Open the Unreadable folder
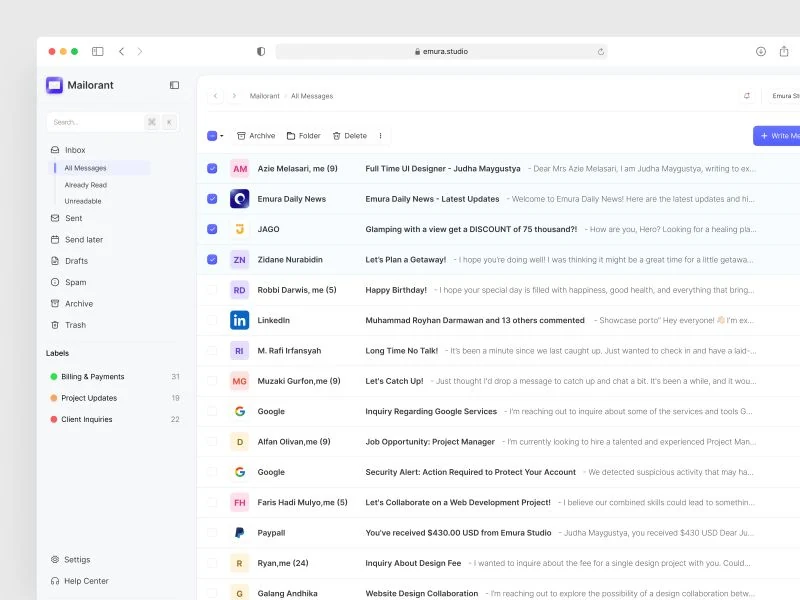The height and width of the screenshot is (600, 800). pyautogui.click(x=83, y=201)
